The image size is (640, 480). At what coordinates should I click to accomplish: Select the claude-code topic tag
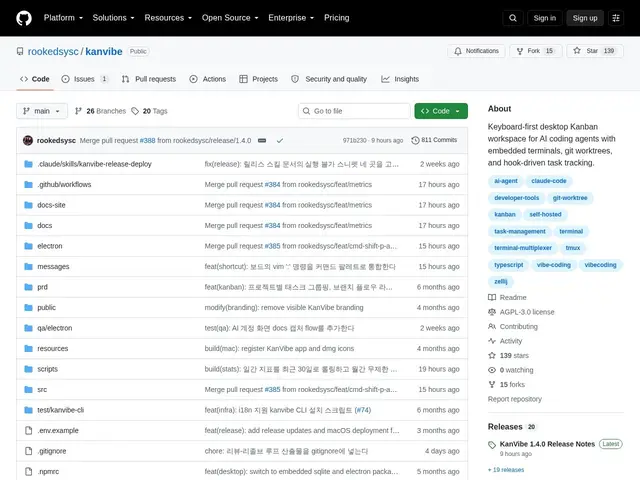pyautogui.click(x=549, y=181)
